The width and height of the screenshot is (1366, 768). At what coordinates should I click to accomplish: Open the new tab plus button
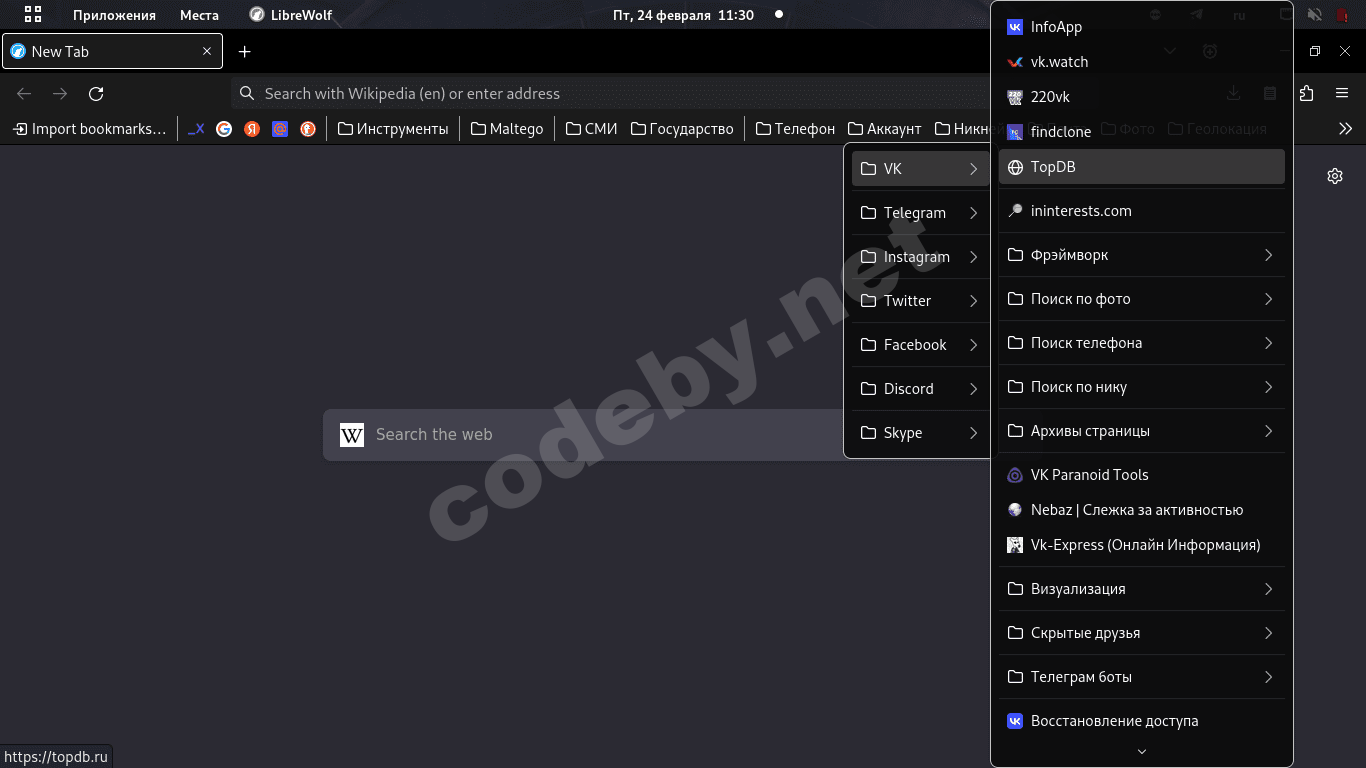[244, 52]
